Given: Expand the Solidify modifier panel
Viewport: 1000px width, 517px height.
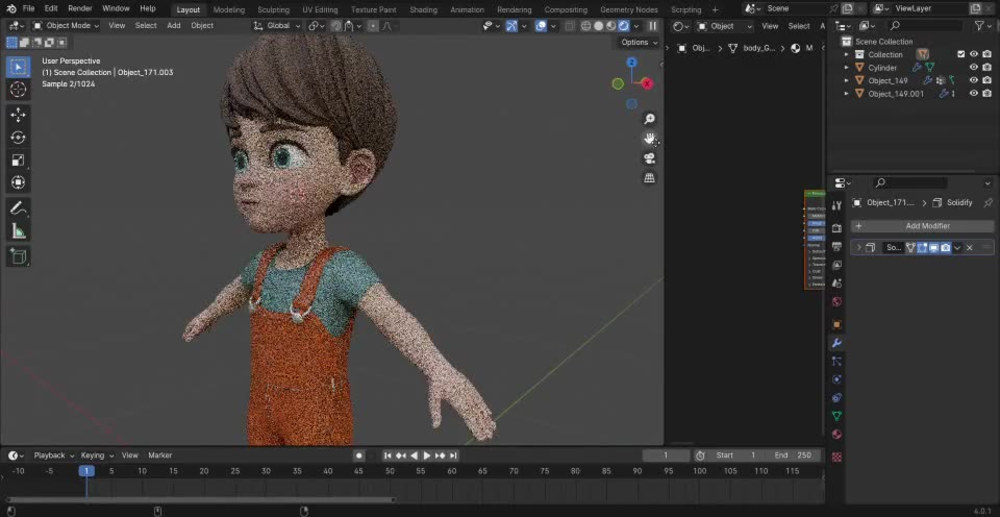Looking at the screenshot, I should tap(858, 247).
